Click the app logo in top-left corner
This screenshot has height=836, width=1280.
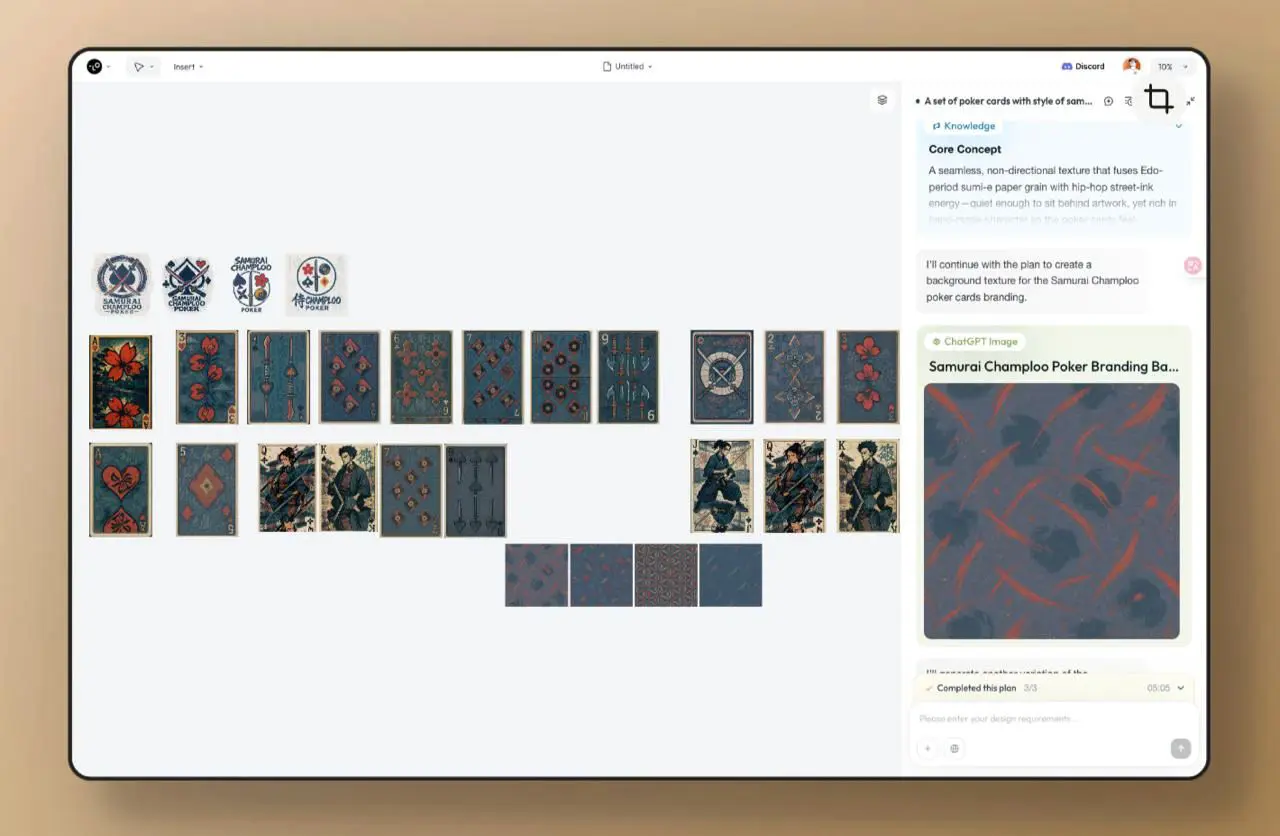coord(95,67)
